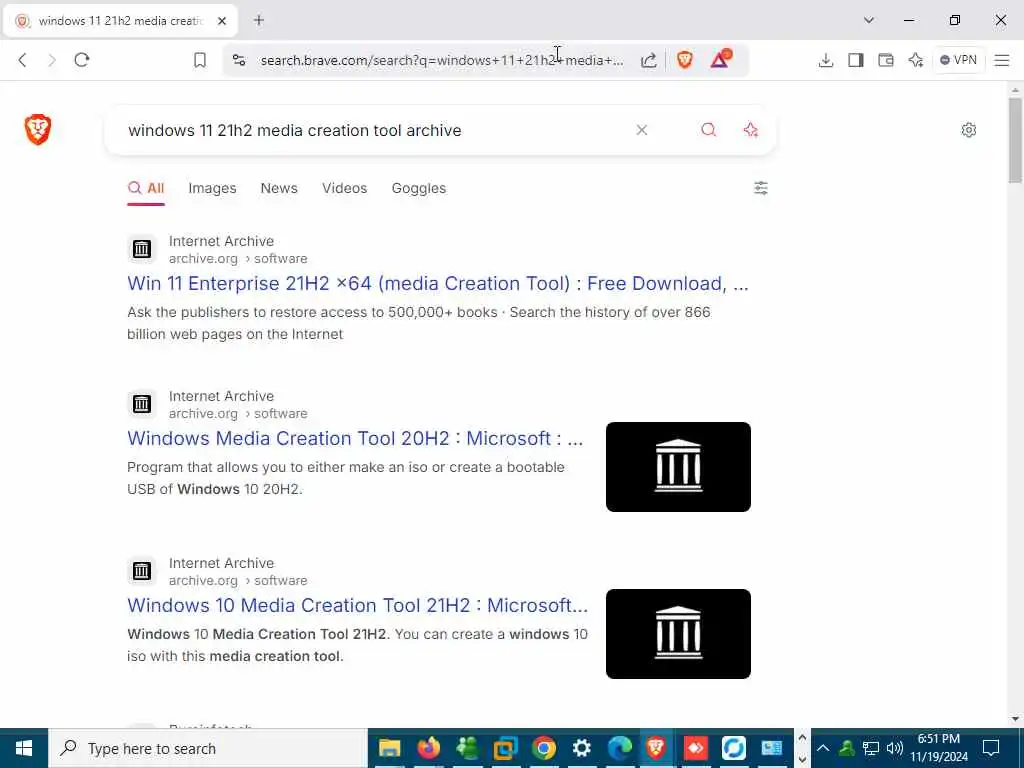This screenshot has width=1024, height=768.
Task: Click the address bar URL
Action: pos(441,60)
